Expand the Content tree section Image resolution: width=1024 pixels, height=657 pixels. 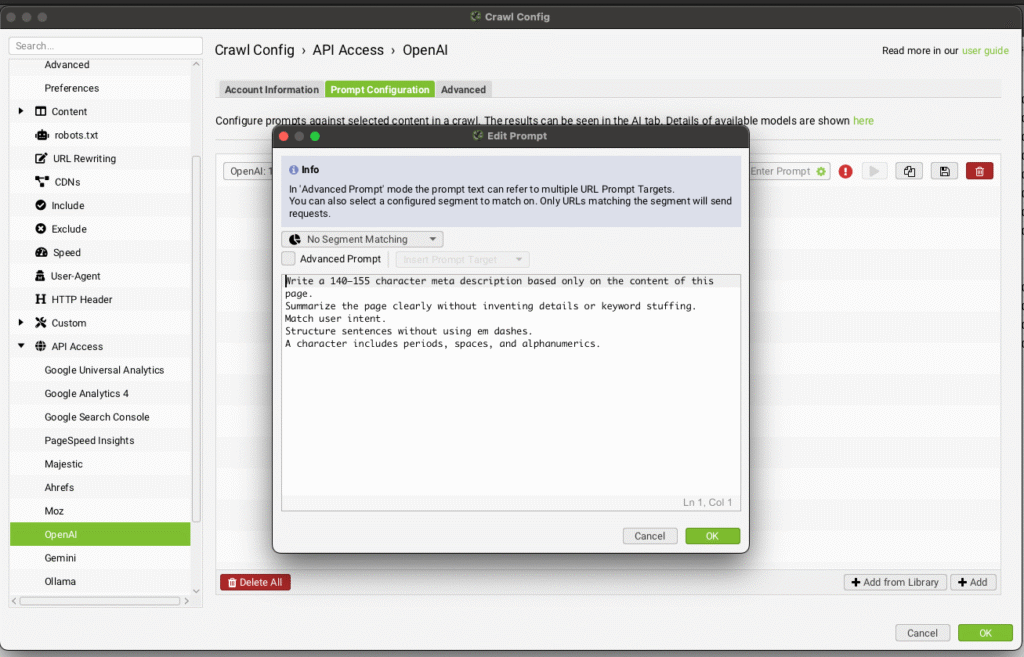coord(21,111)
